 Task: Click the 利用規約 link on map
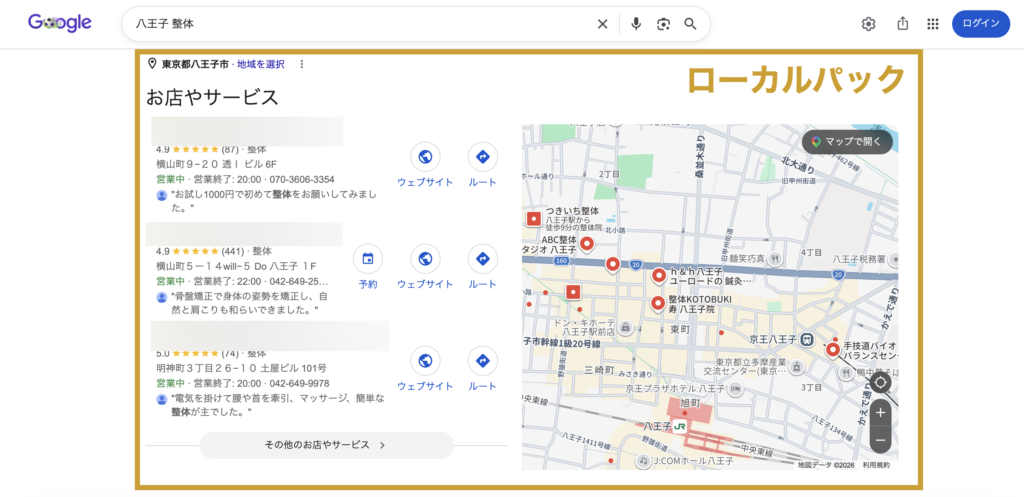click(x=876, y=465)
